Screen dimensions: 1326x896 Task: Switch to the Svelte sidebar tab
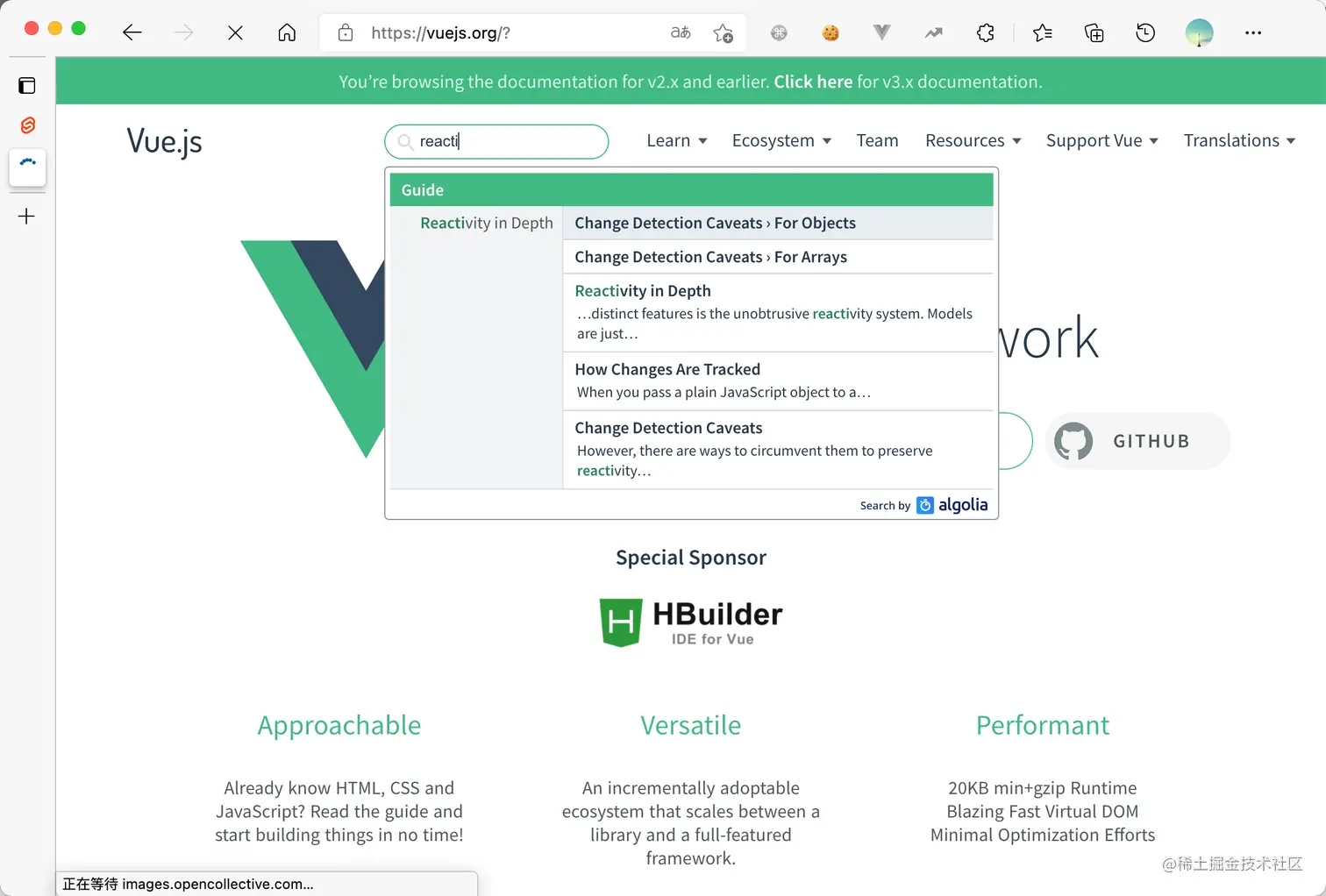coord(27,125)
